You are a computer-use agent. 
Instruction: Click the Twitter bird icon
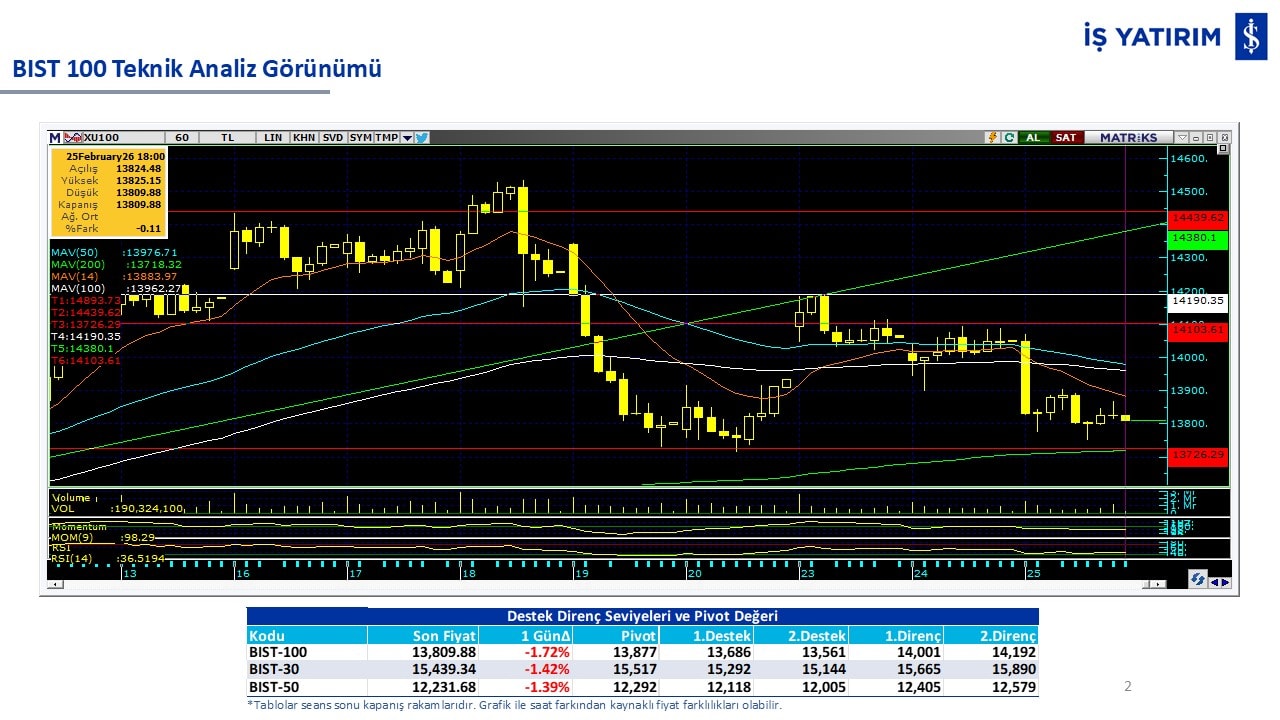(422, 137)
